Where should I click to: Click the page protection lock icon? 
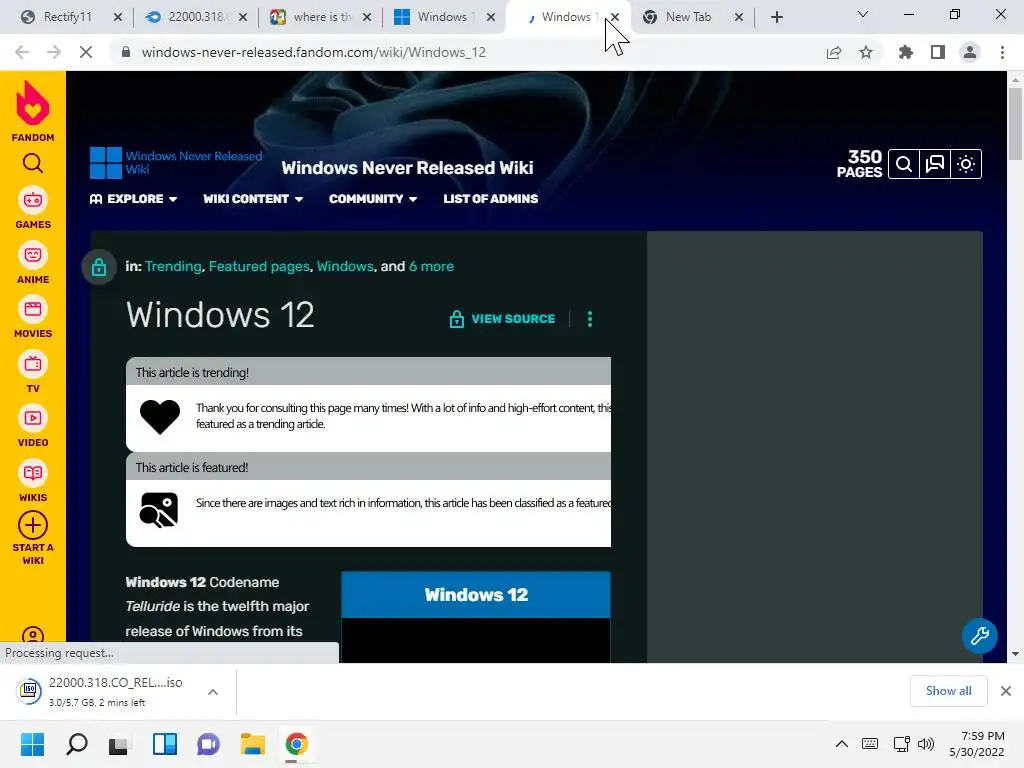coord(99,267)
